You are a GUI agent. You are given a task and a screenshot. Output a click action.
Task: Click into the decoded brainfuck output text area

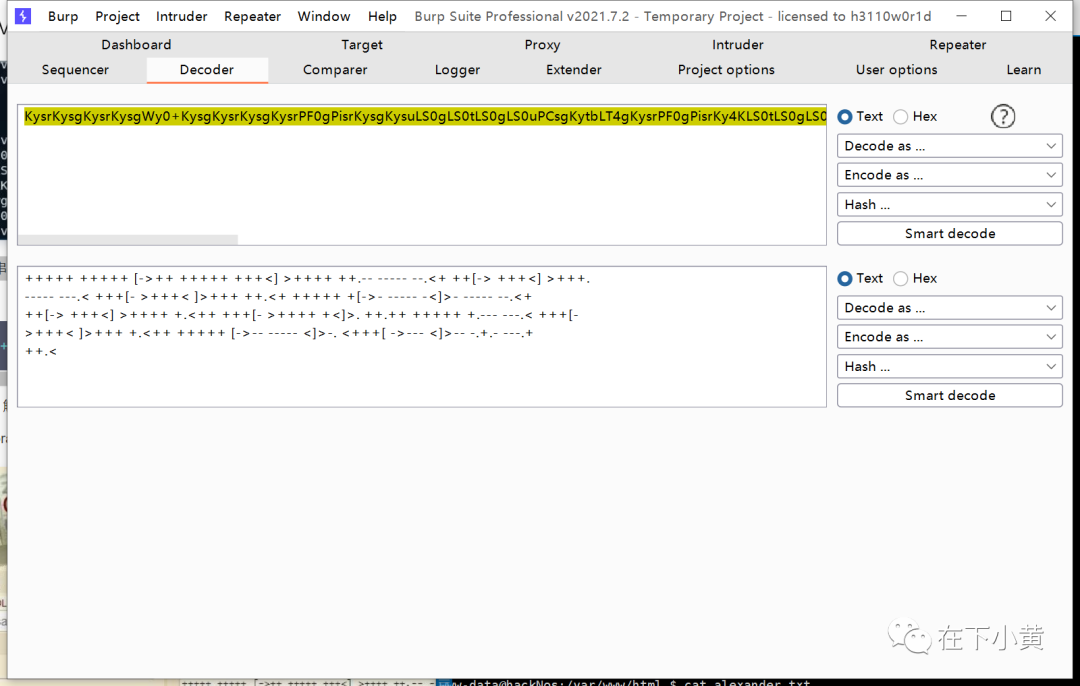click(422, 337)
